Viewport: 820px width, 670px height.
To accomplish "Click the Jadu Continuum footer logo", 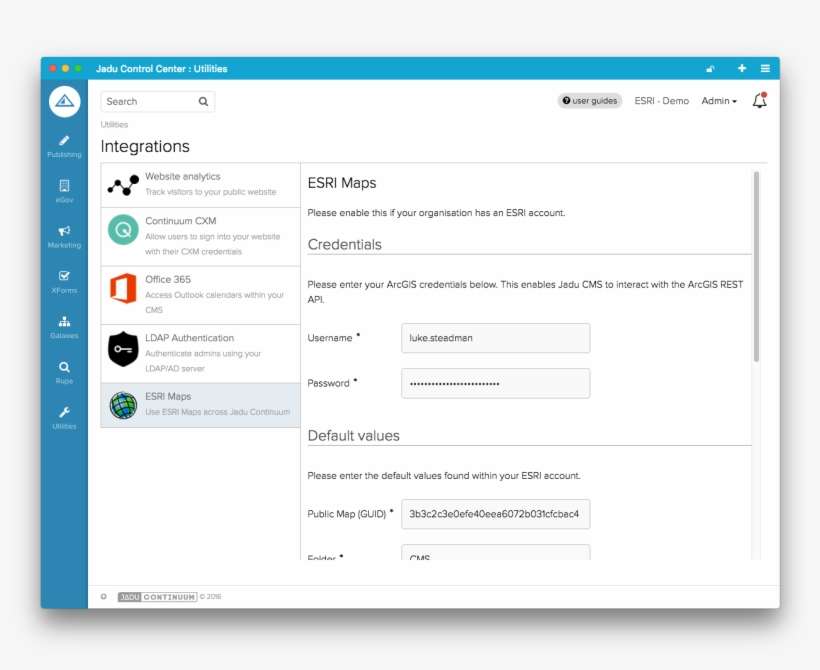I will tap(157, 597).
